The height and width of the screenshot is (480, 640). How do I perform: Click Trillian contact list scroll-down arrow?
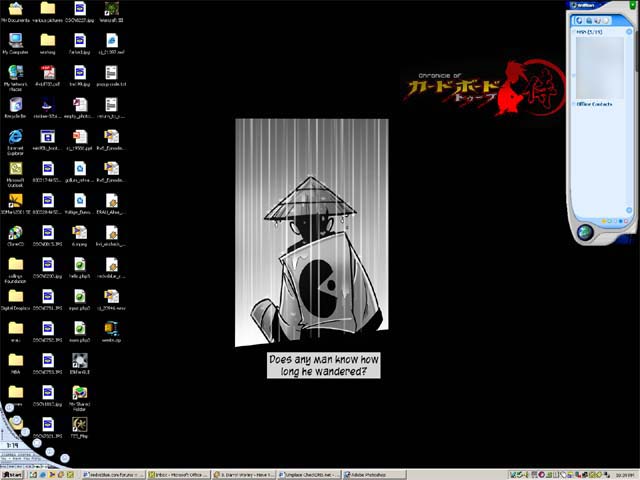click(x=629, y=210)
